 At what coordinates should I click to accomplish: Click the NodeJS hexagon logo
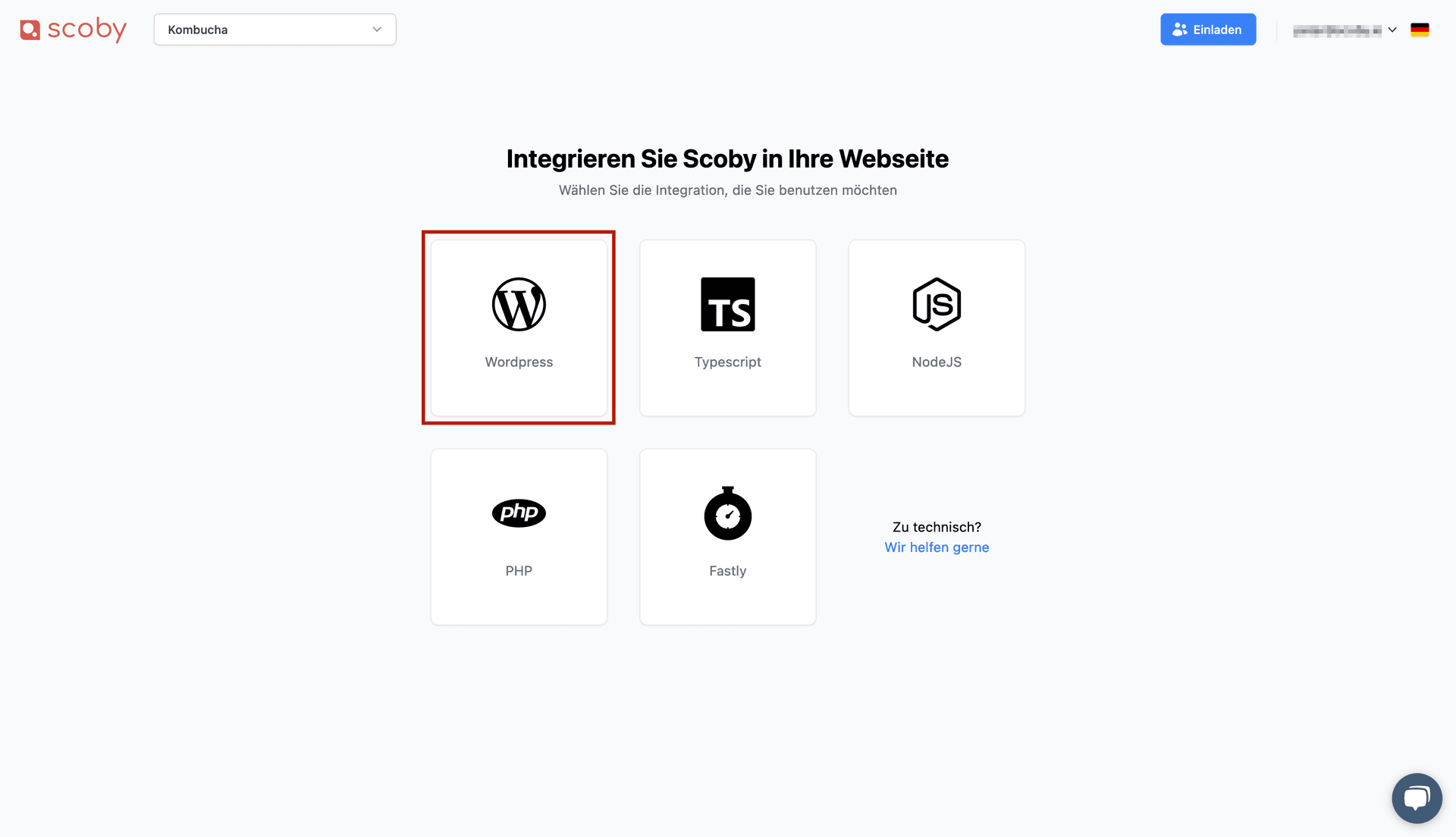[937, 304]
